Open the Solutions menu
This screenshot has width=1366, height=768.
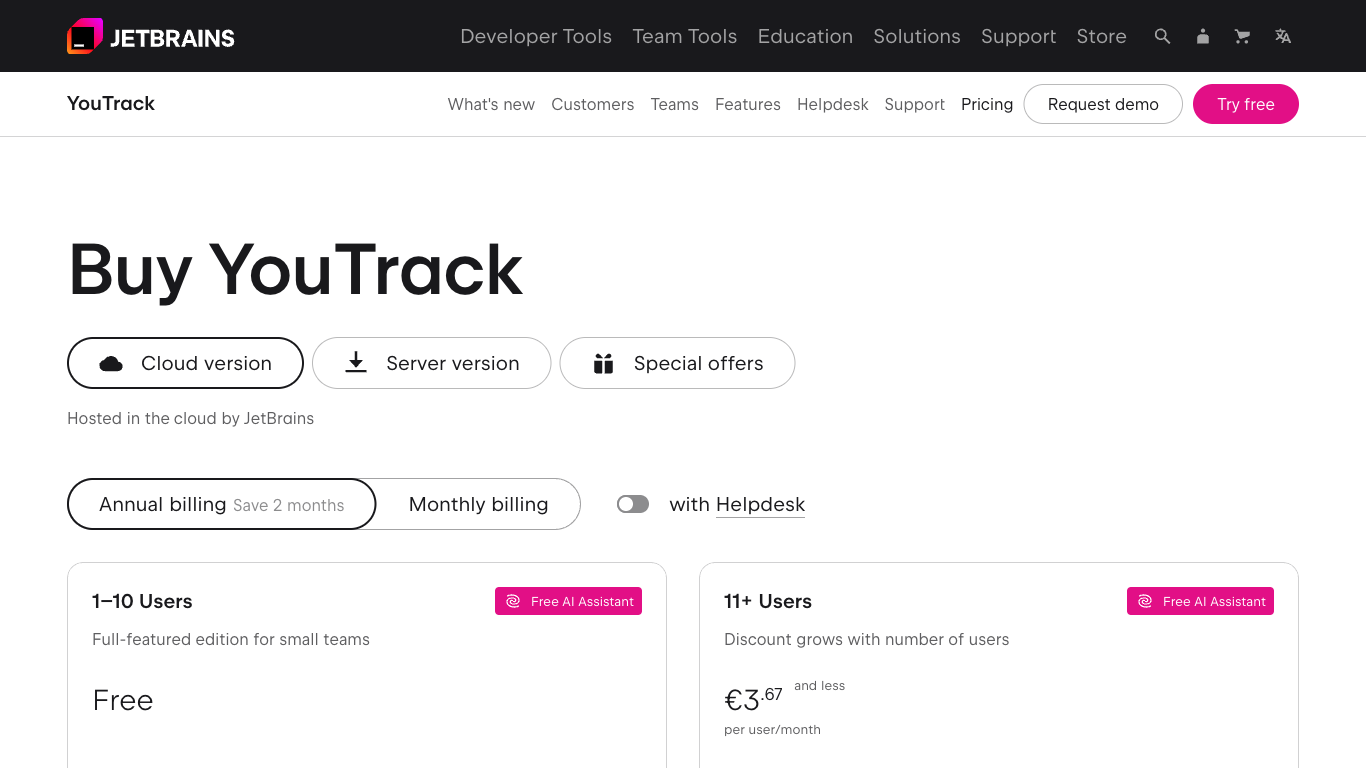coord(917,36)
